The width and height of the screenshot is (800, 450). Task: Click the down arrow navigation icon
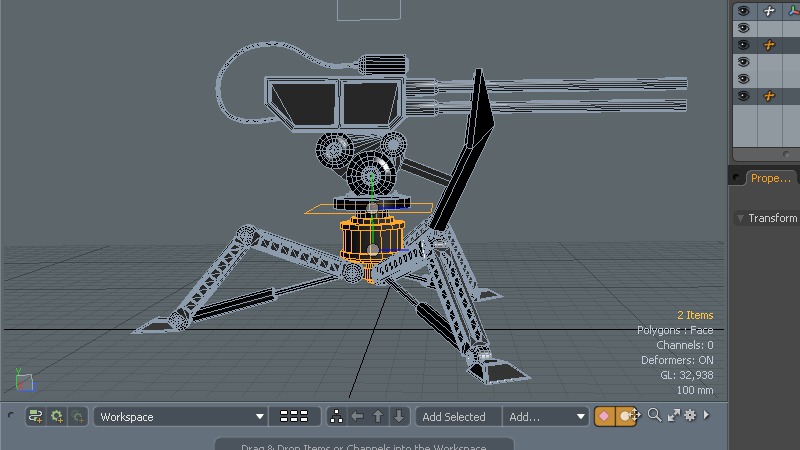click(x=399, y=416)
